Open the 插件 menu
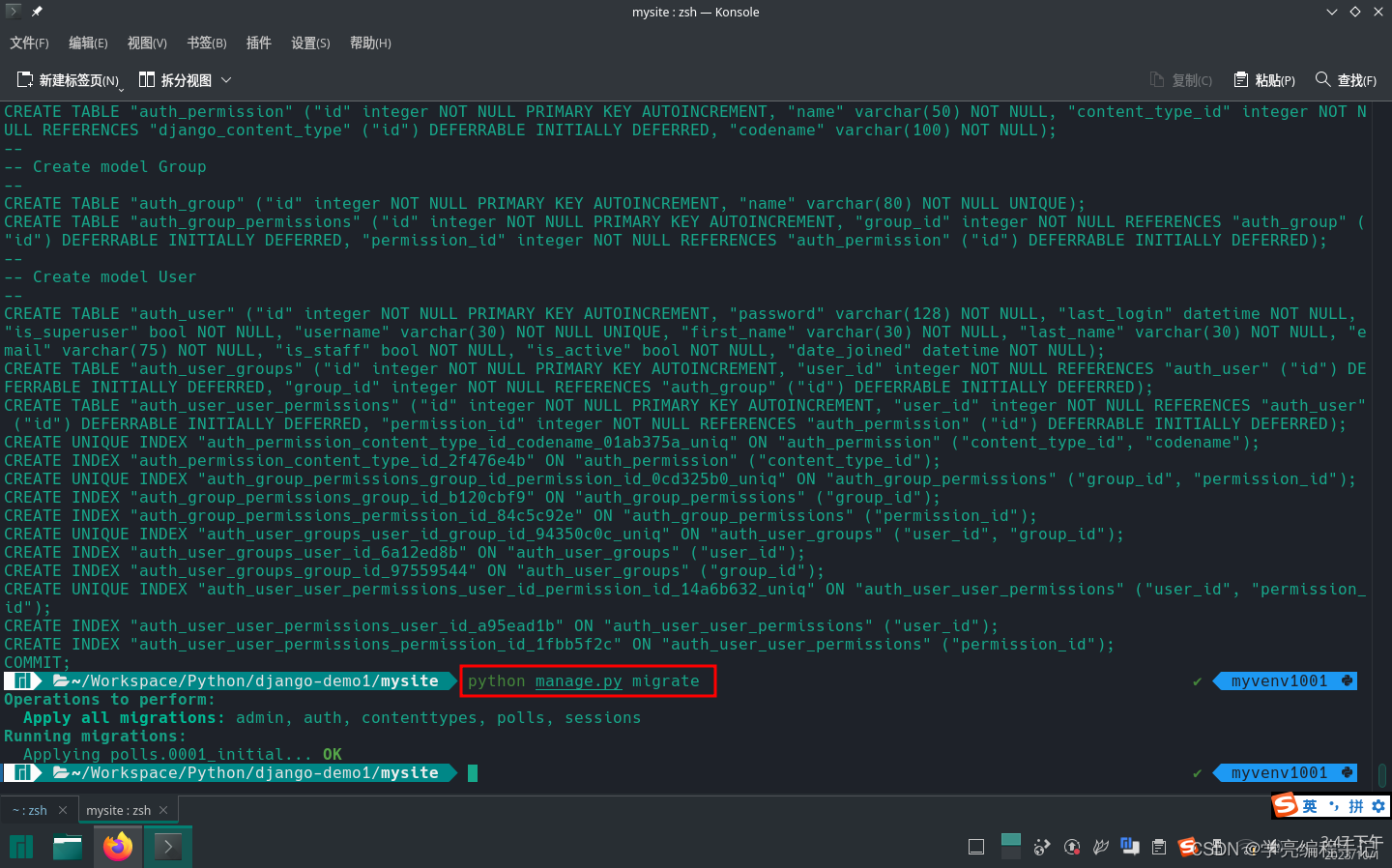The height and width of the screenshot is (868, 1392). pos(258,43)
